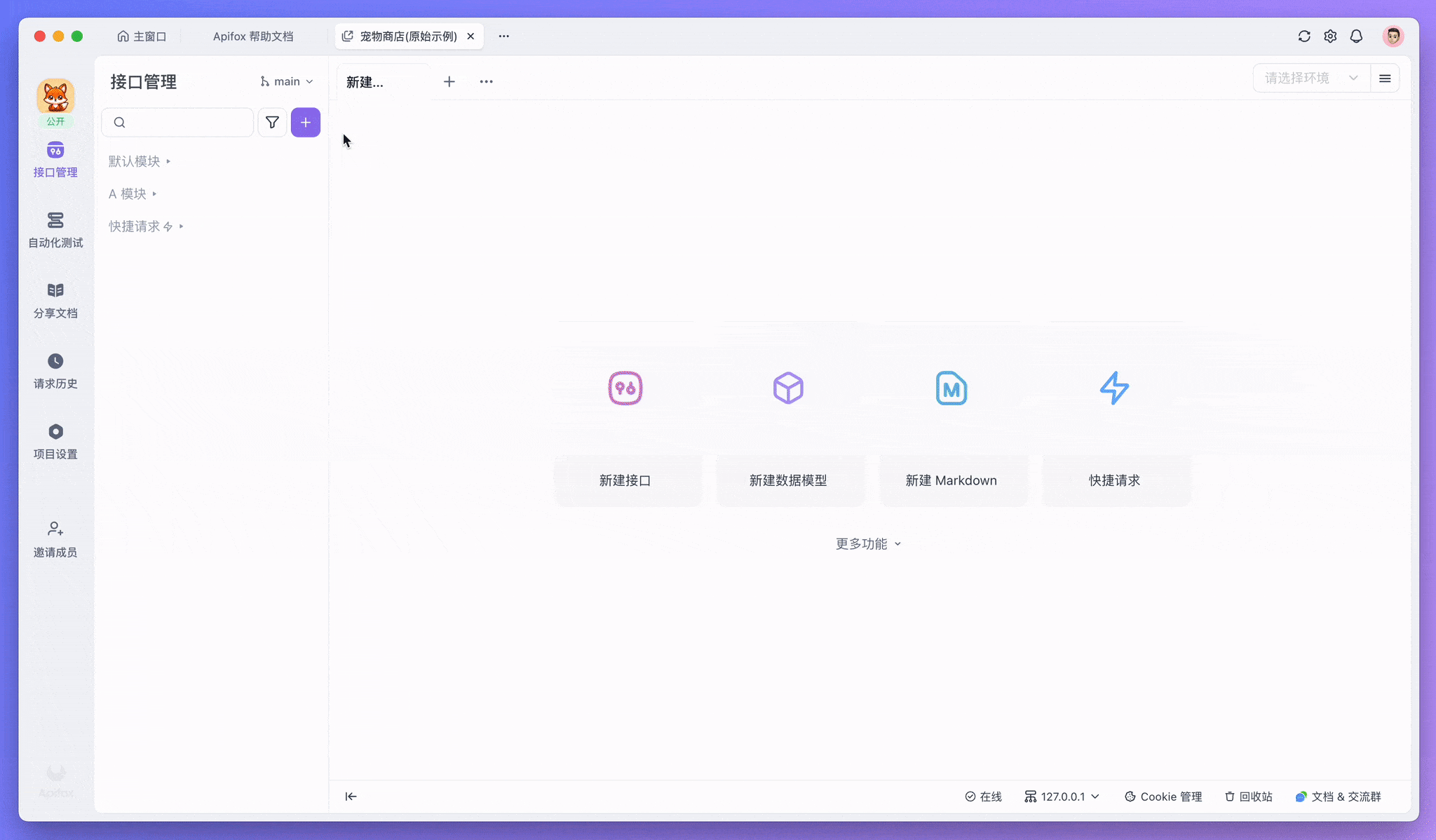
Task: Open the 自动化测试 sidebar section
Action: (55, 229)
